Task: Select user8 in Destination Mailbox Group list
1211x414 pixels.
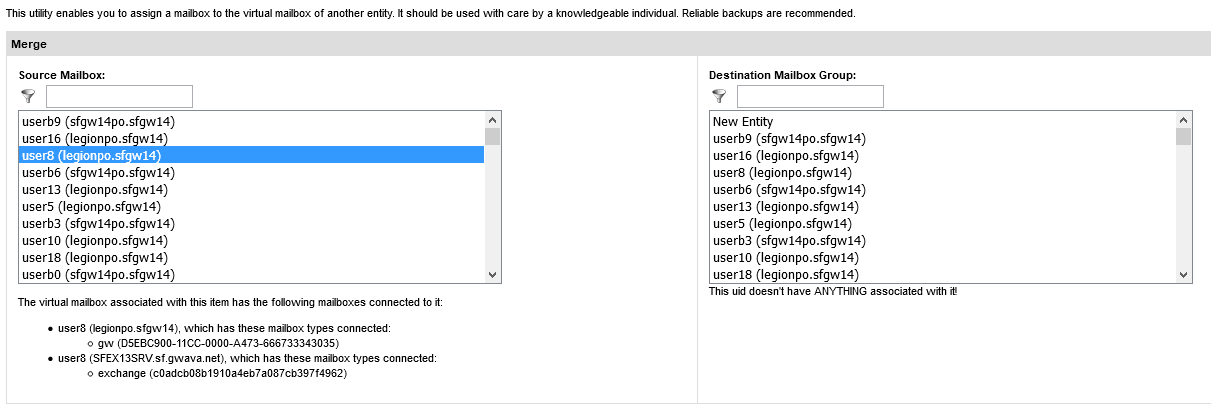Action: tap(782, 173)
